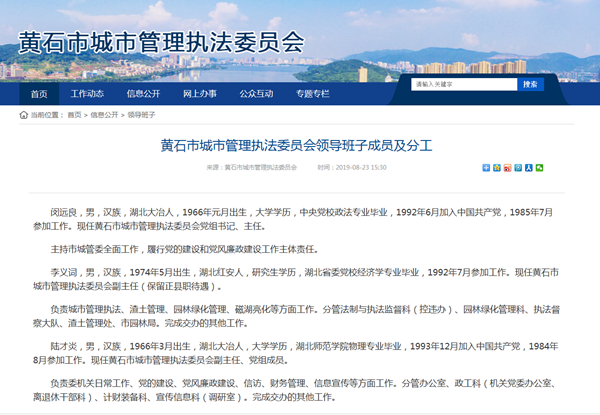Share article via green WeChat icon
Screen dimensions: 600x415
(x=539, y=168)
